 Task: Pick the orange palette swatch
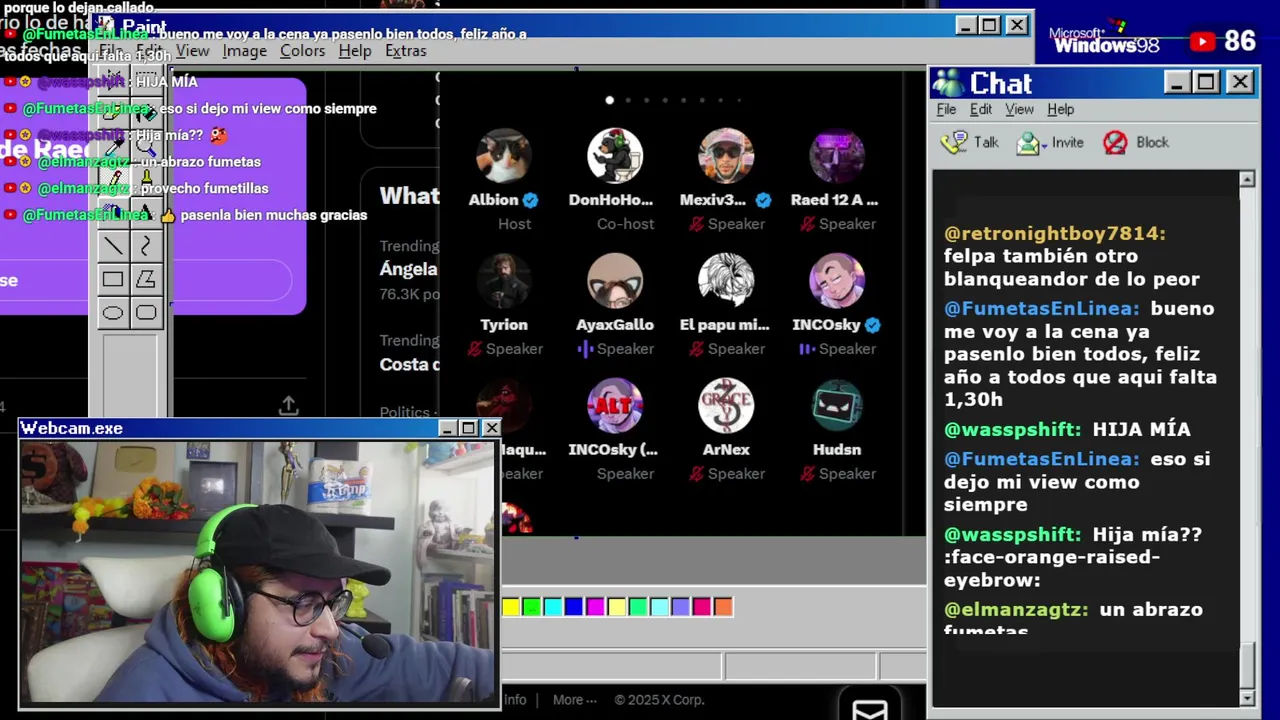pos(723,607)
